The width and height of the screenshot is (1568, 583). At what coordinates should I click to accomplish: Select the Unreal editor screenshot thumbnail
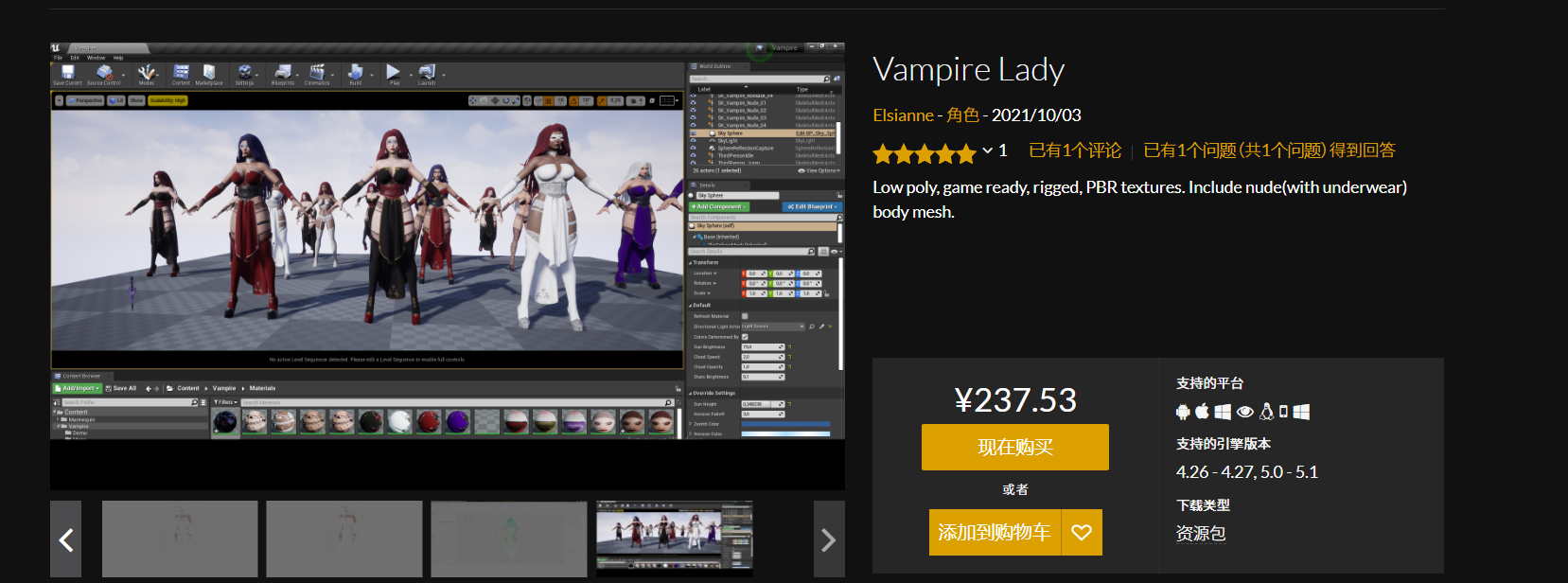[675, 539]
